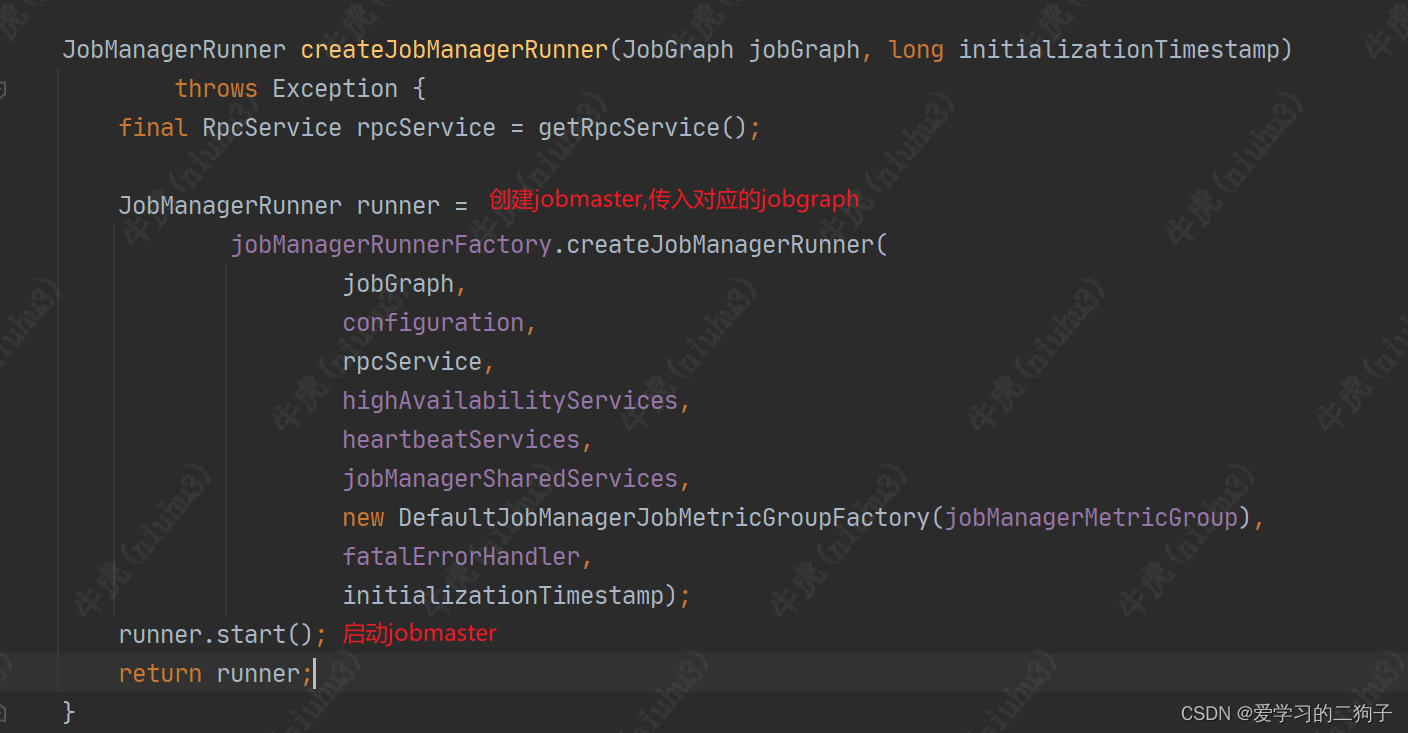Click the bookmark icon in the left gutter
The height and width of the screenshot is (733, 1408).
[x=5, y=88]
